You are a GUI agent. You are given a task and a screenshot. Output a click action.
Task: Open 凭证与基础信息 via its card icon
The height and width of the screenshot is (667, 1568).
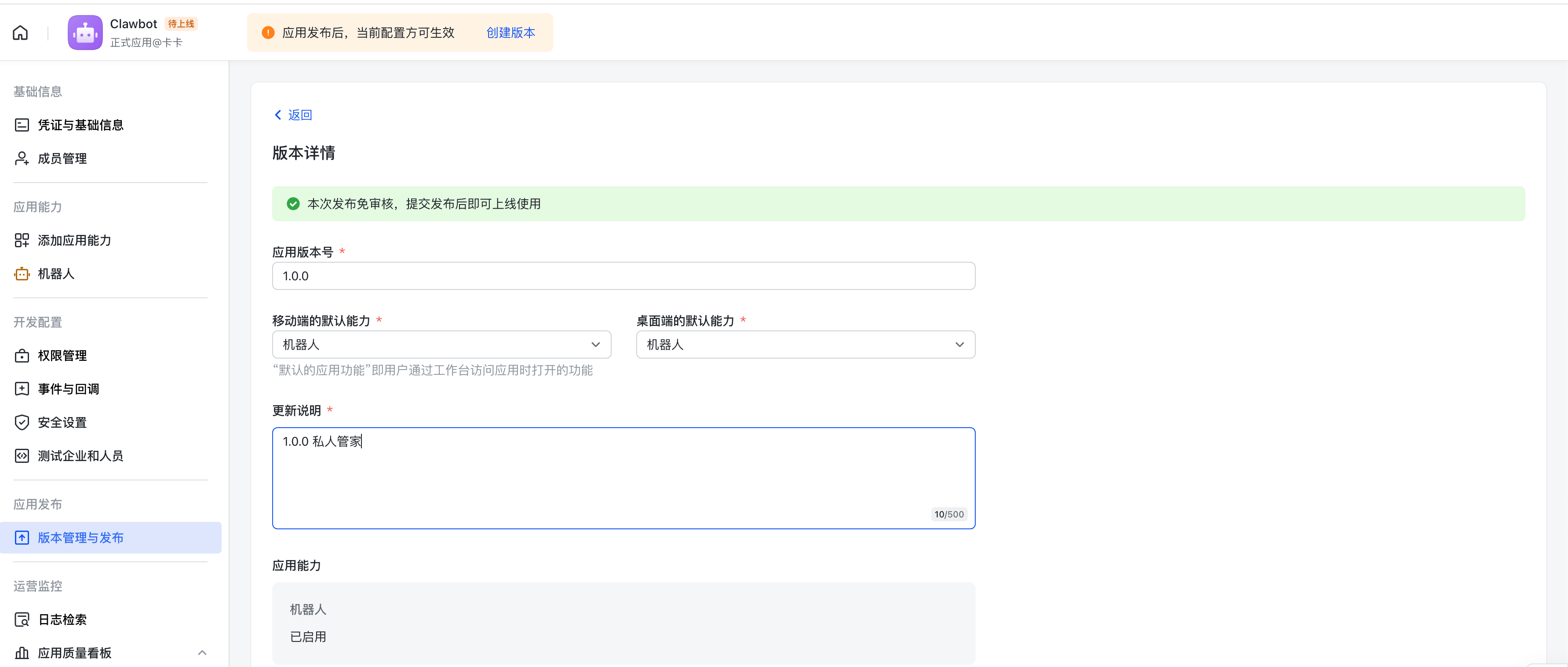[x=22, y=125]
